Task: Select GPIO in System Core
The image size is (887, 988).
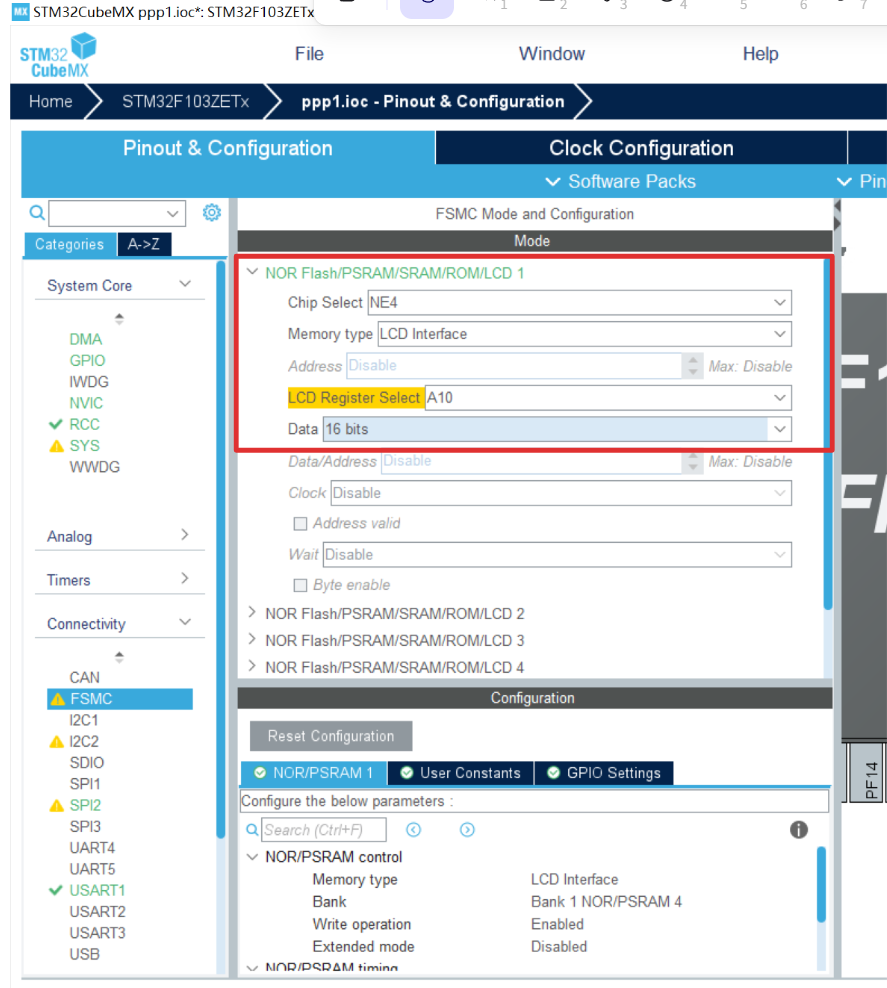Action: tap(88, 360)
